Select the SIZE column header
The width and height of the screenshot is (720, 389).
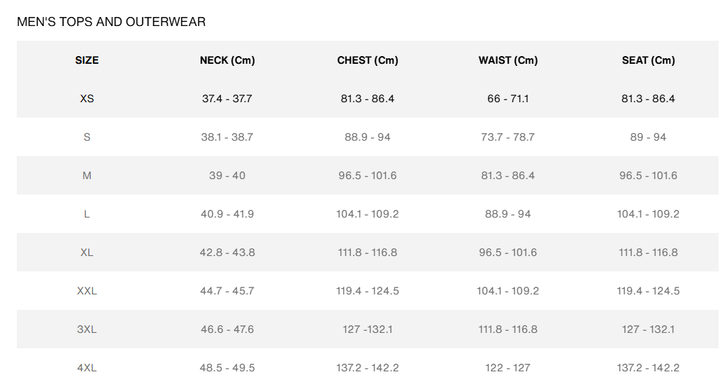(87, 60)
